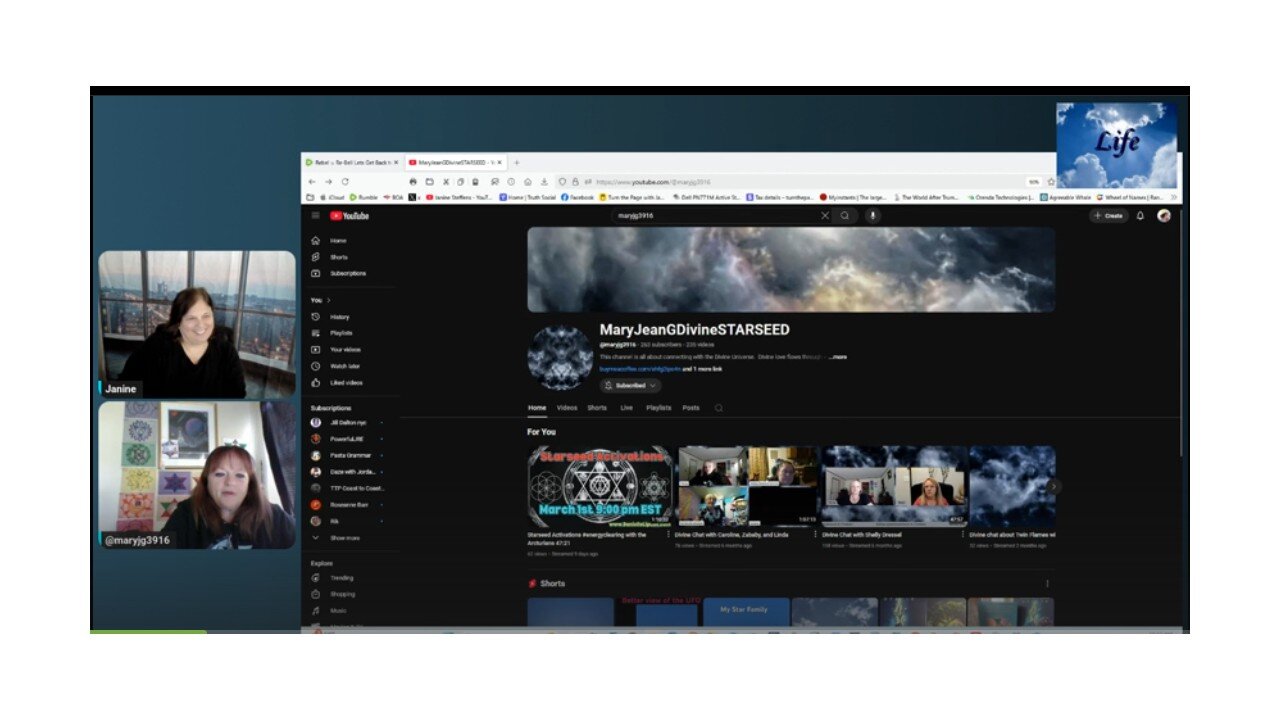This screenshot has height=720, width=1280.
Task: Open YouTube notifications bell
Action: tap(1140, 216)
